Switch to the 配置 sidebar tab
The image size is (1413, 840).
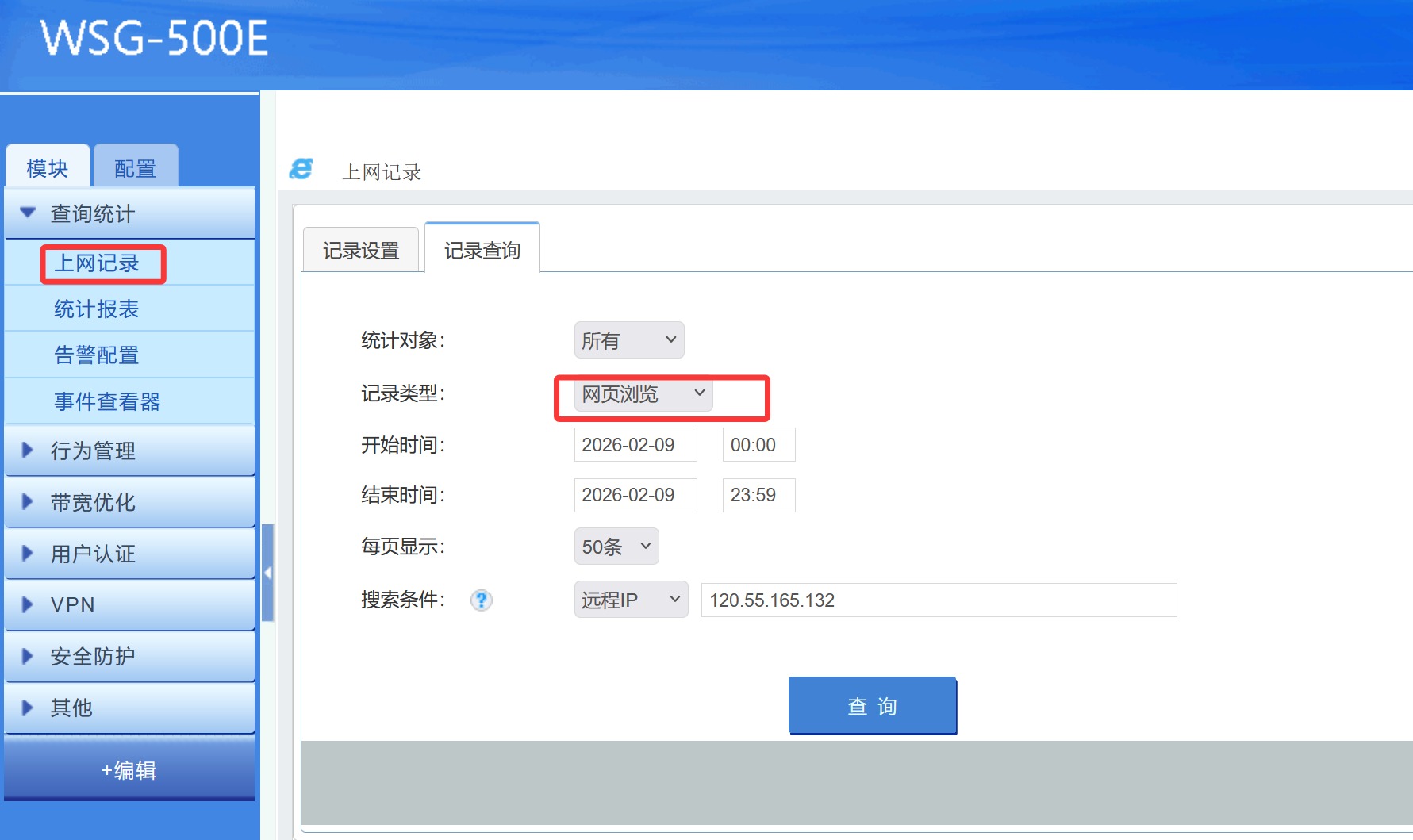pos(135,168)
